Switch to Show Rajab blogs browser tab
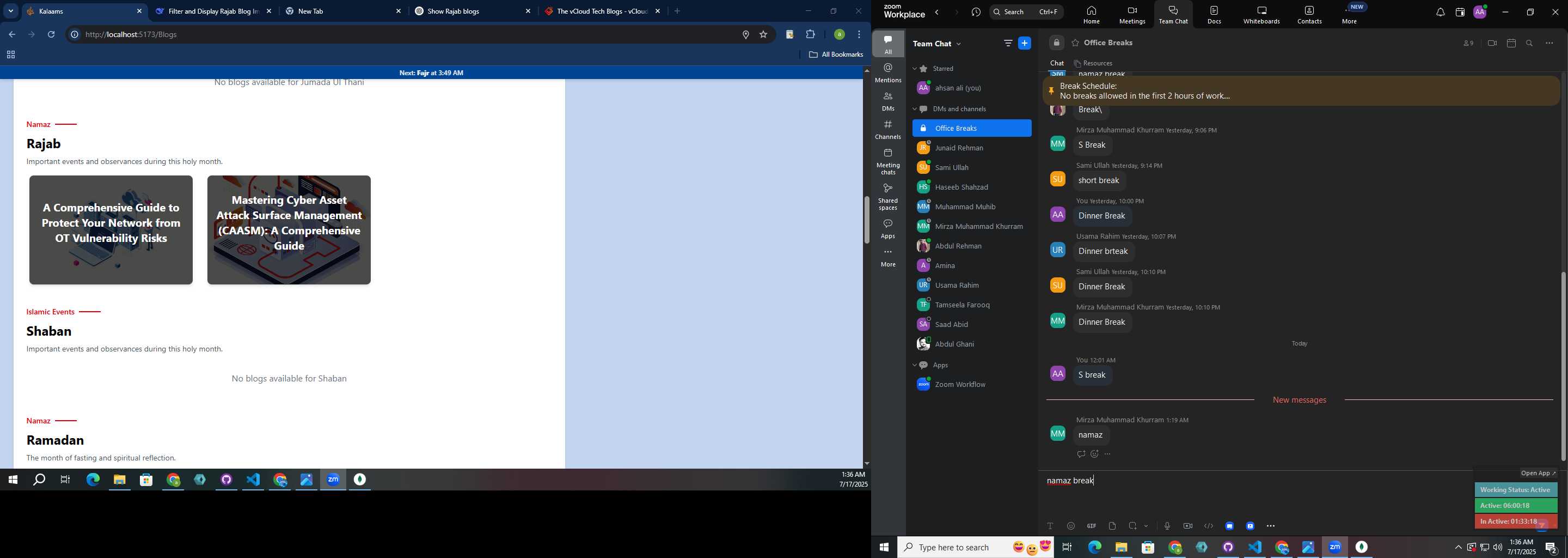The image size is (1568, 558). (473, 11)
